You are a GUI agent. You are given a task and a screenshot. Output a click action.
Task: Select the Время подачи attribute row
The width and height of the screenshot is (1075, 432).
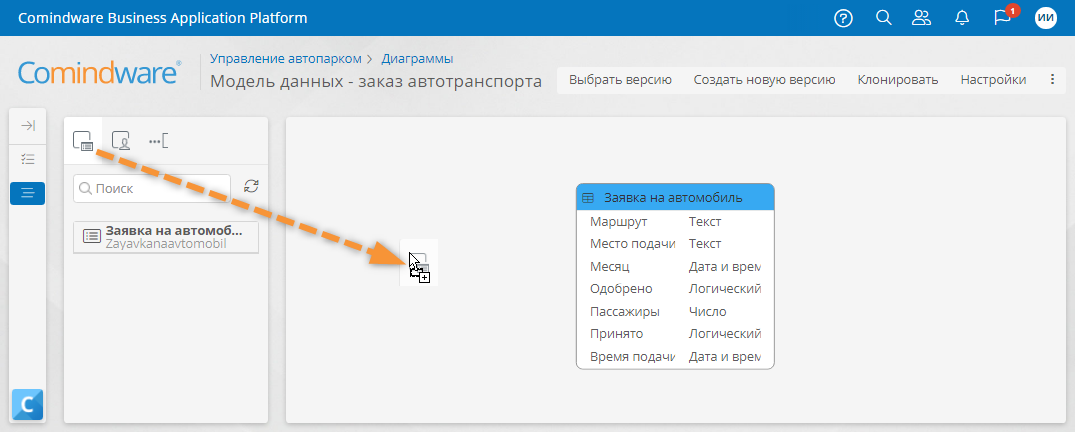[675, 357]
